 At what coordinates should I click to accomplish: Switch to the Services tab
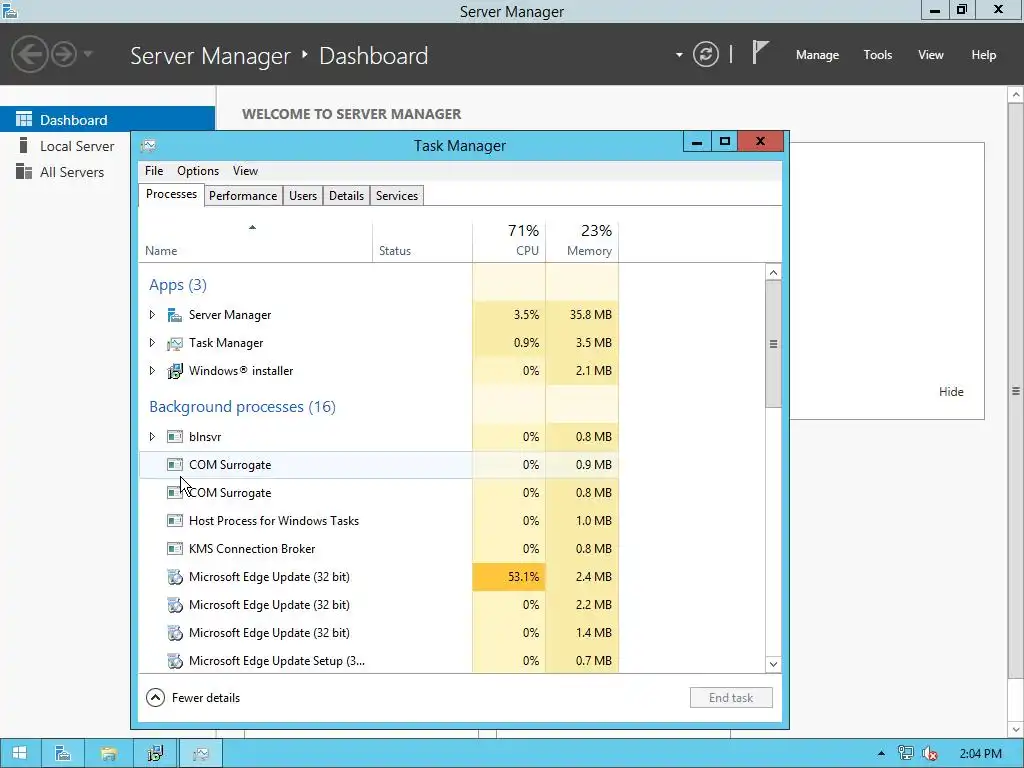[397, 196]
